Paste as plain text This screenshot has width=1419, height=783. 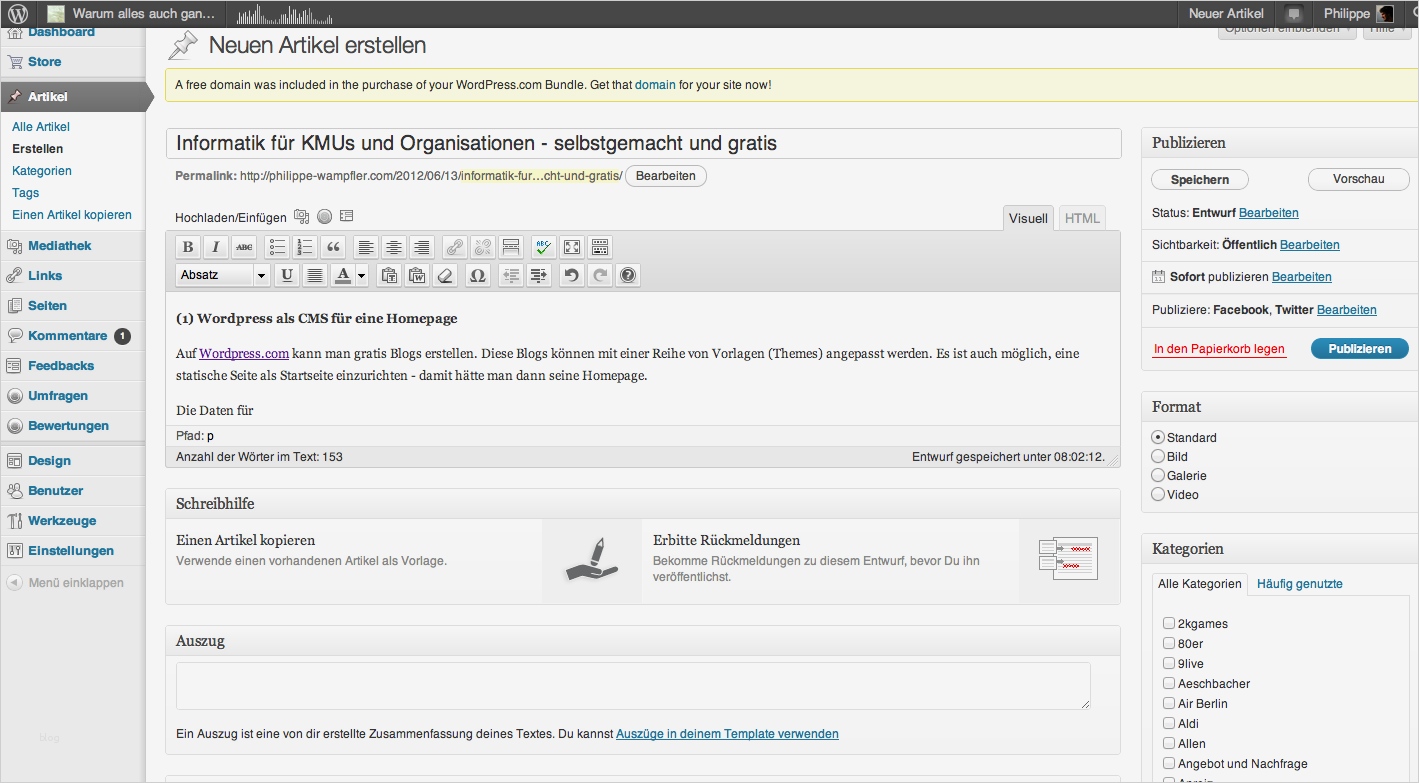[x=389, y=275]
